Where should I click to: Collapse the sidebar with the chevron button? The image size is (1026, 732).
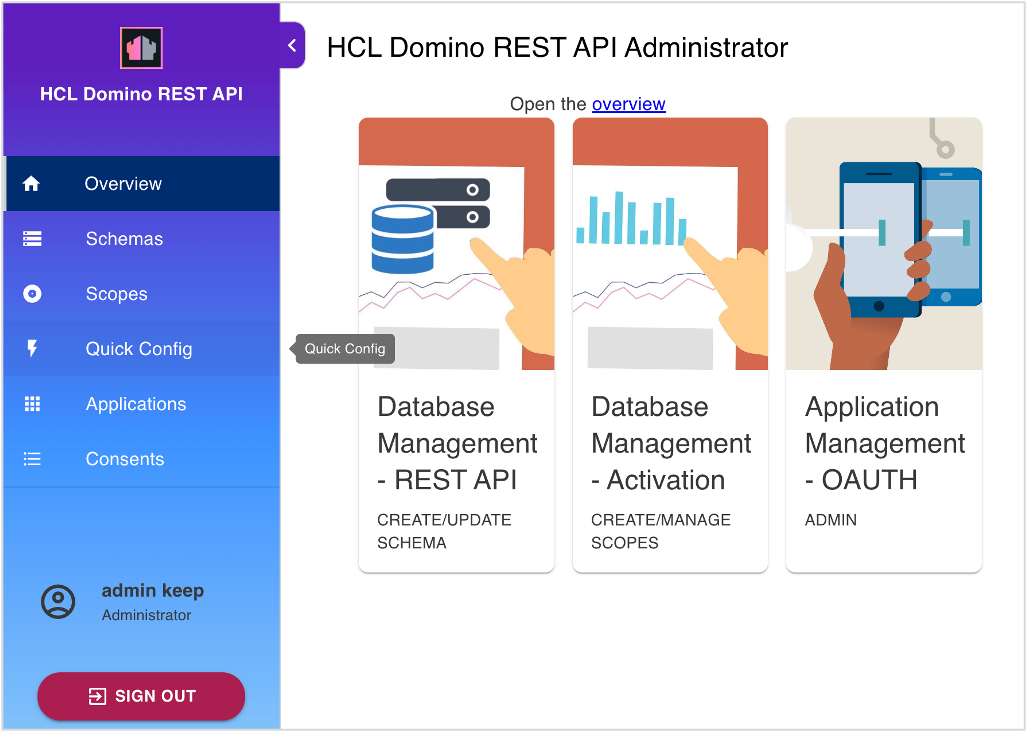[x=292, y=45]
